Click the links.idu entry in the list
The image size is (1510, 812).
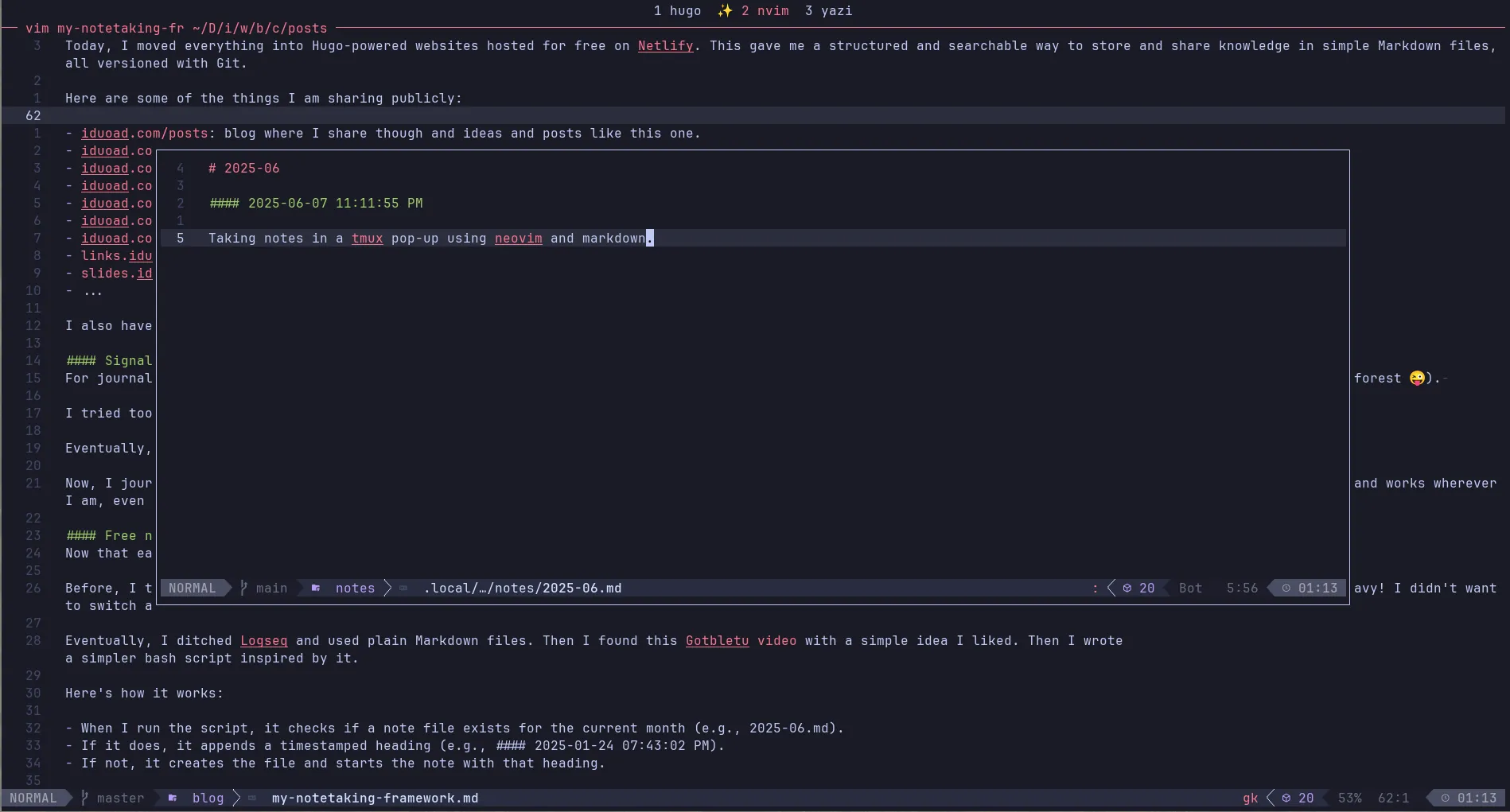click(x=116, y=255)
